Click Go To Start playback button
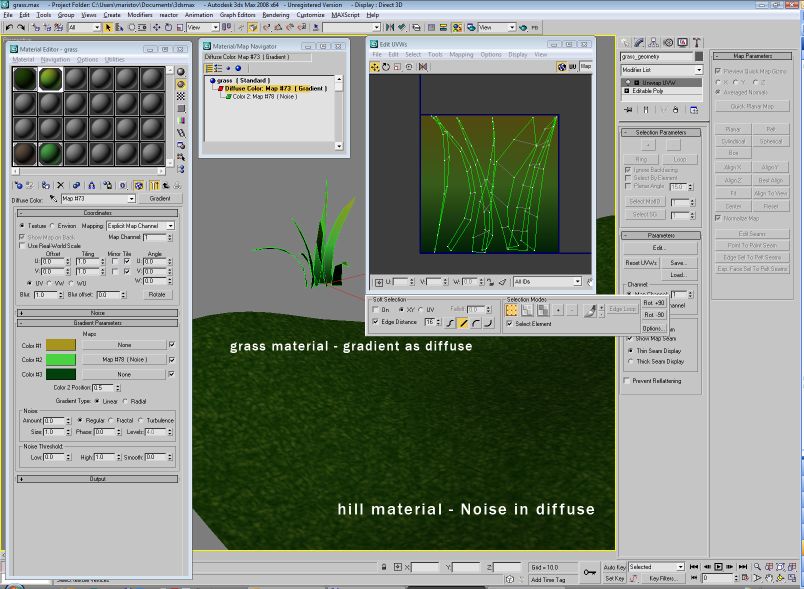The width and height of the screenshot is (804, 589). click(x=694, y=567)
